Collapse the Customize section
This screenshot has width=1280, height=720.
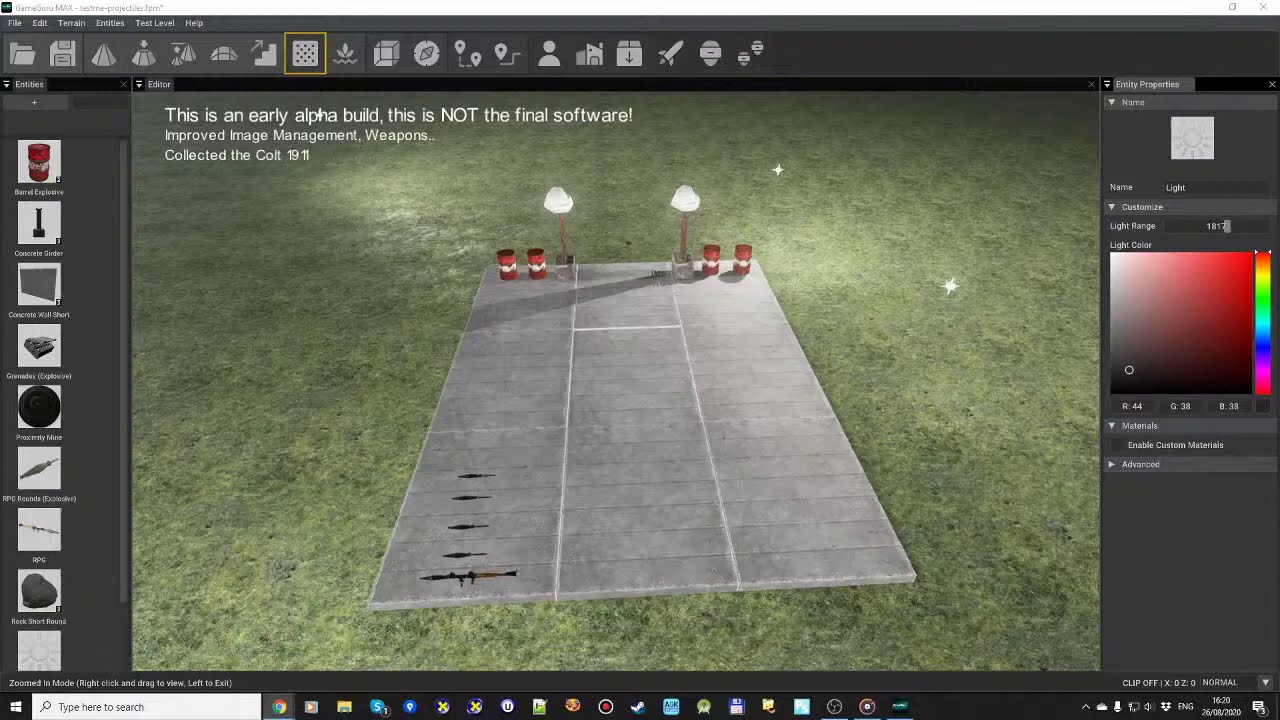click(1111, 207)
